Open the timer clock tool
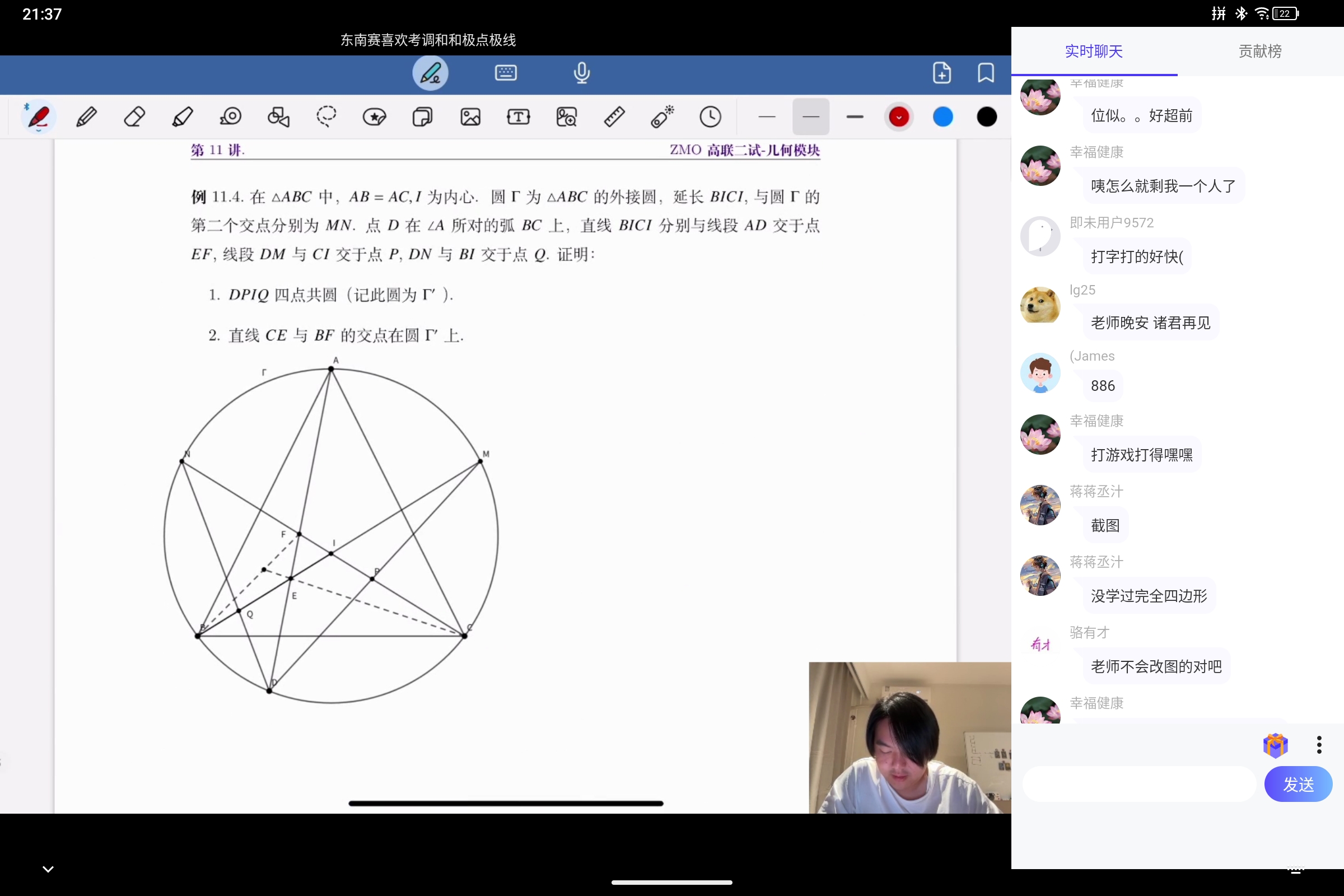The width and height of the screenshot is (1344, 896). (710, 117)
